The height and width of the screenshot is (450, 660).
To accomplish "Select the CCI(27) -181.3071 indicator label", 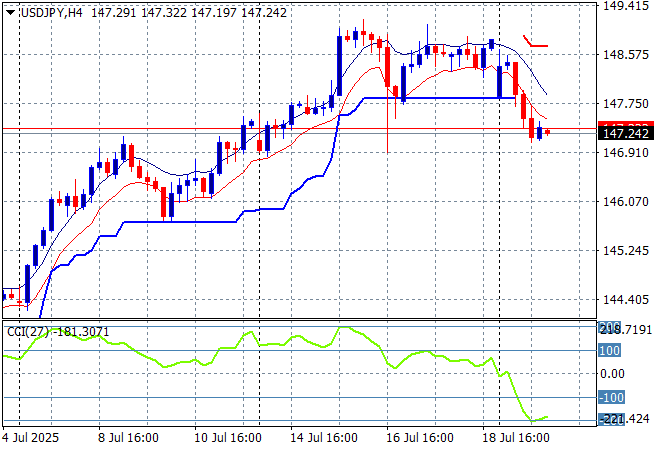I will click(58, 332).
